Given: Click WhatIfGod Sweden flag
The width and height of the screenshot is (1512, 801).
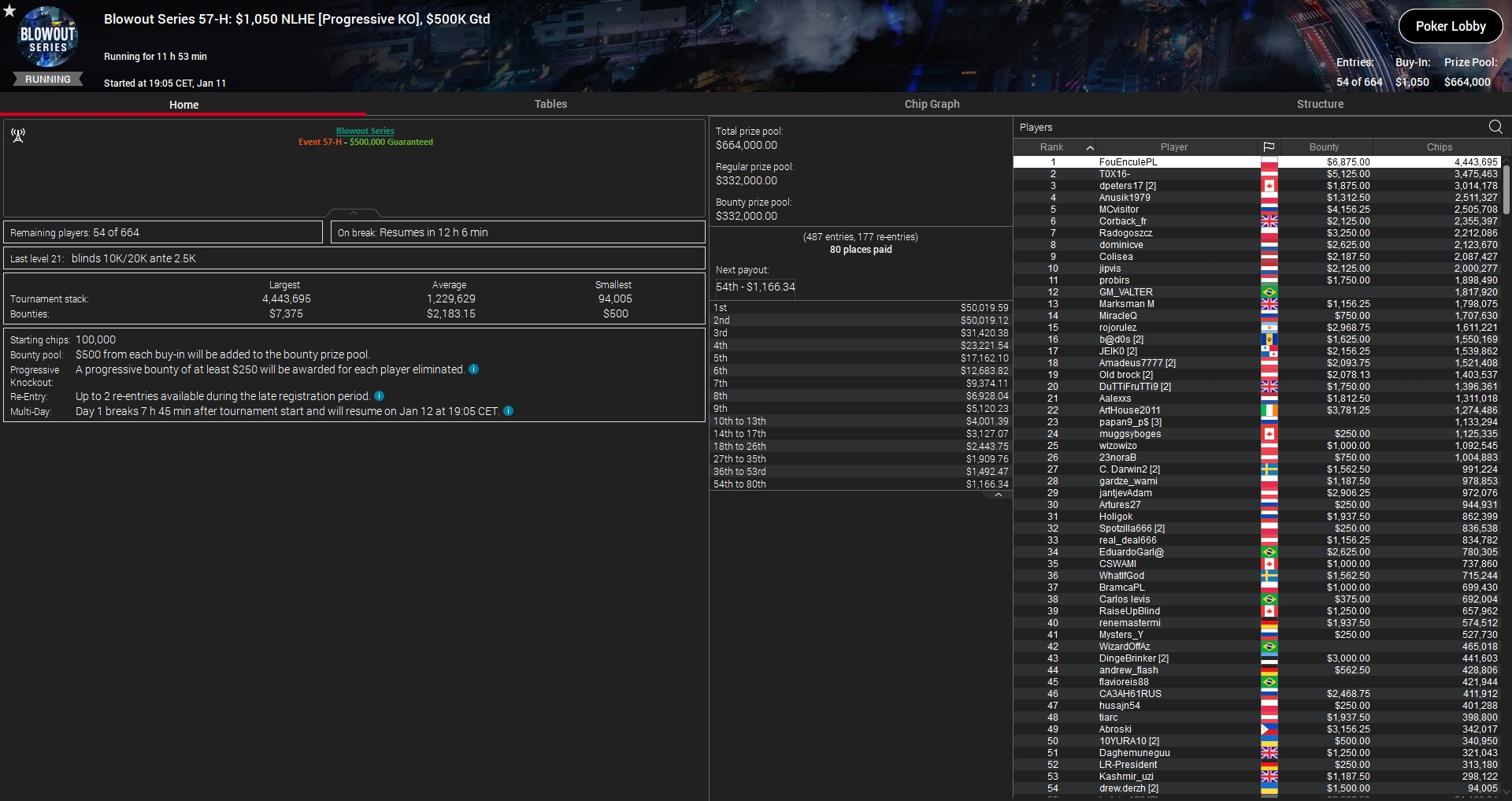Looking at the screenshot, I should [1269, 576].
